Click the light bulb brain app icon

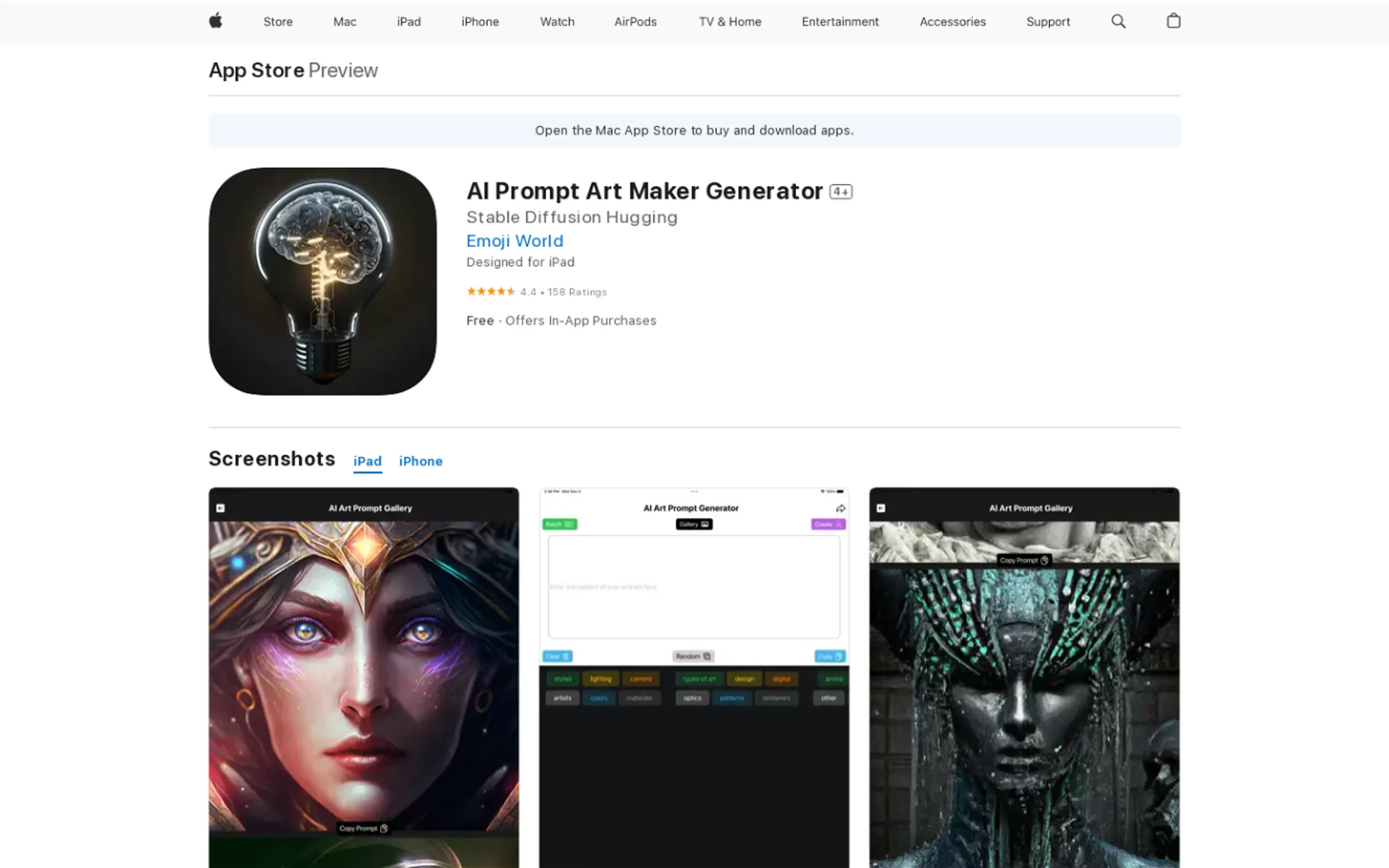point(322,281)
